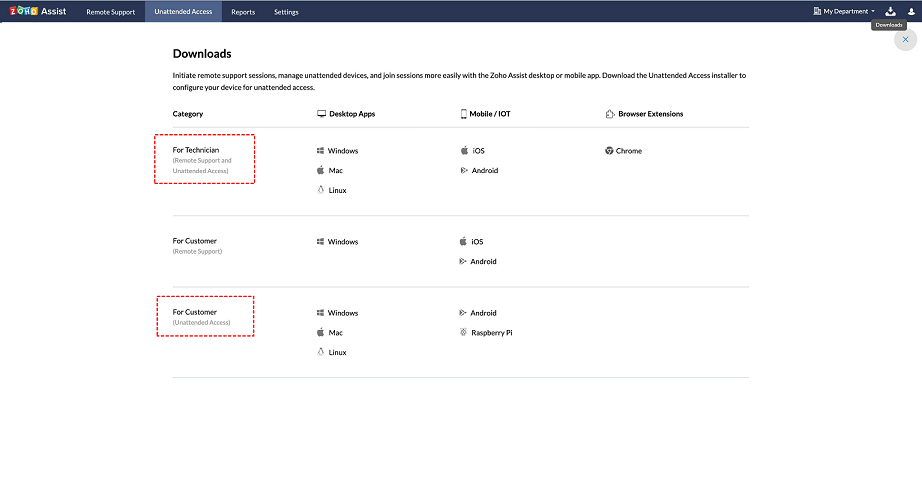Click the phone icon beside Mobile / IOT

coord(463,114)
